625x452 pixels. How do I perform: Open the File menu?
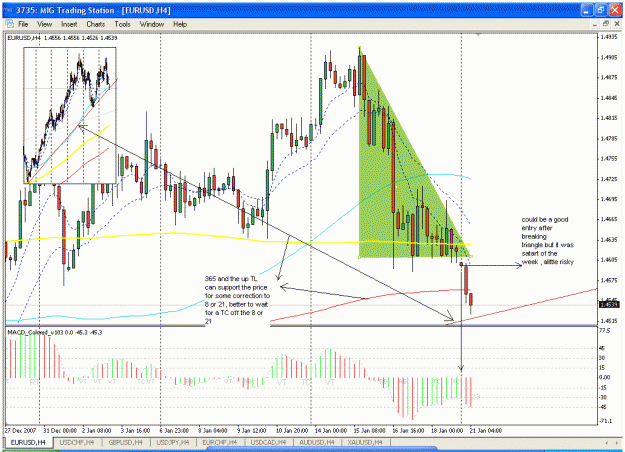click(x=23, y=24)
